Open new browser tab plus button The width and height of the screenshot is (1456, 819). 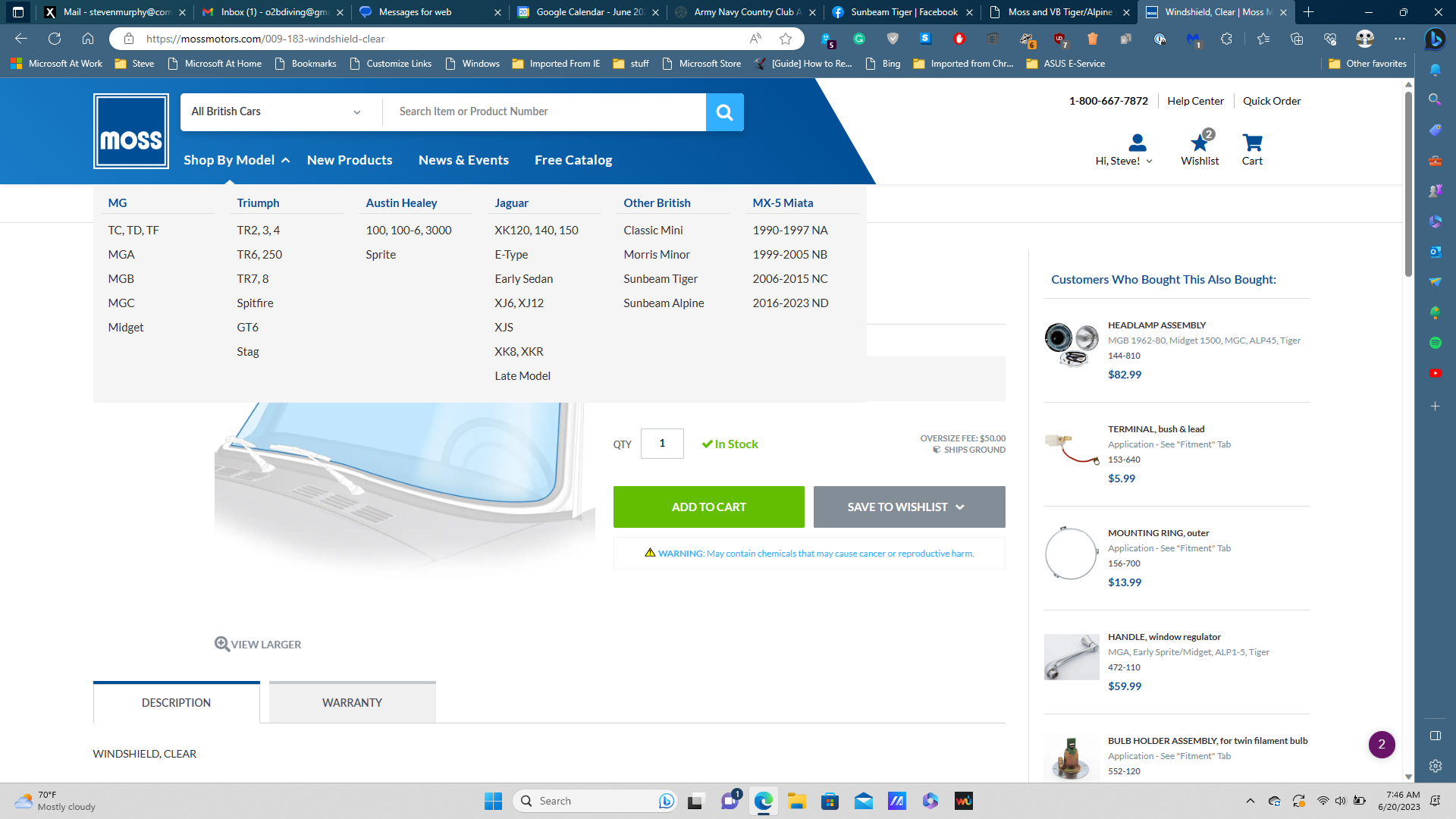(x=1308, y=12)
